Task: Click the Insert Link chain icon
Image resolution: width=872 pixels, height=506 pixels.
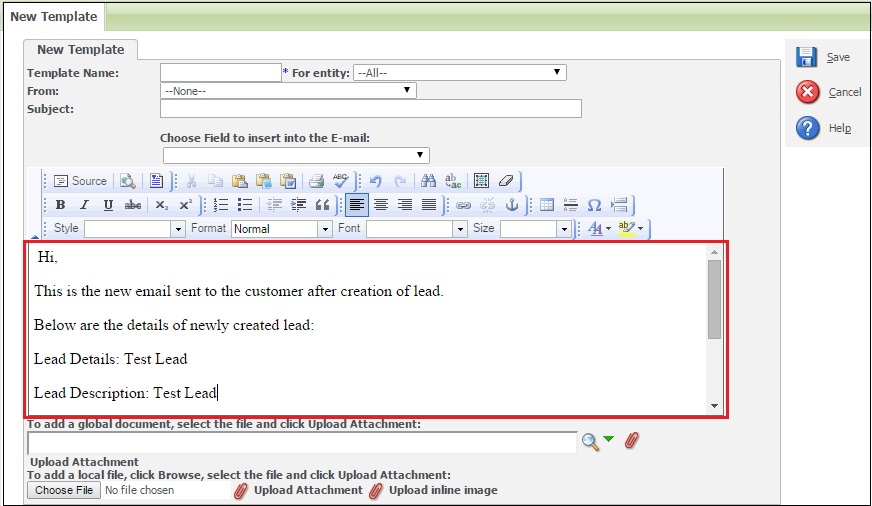Action: tap(463, 205)
